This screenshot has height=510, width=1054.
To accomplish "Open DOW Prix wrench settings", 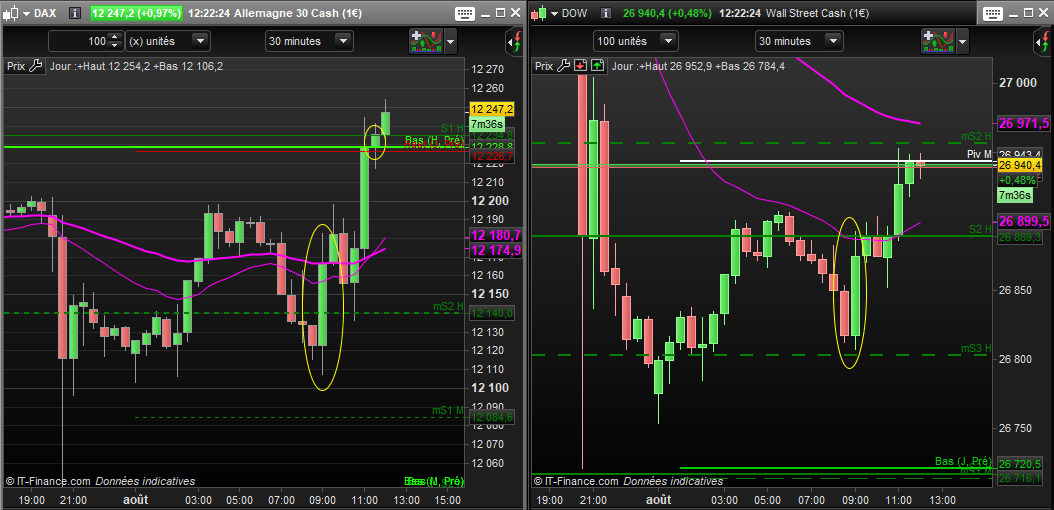I will point(564,66).
